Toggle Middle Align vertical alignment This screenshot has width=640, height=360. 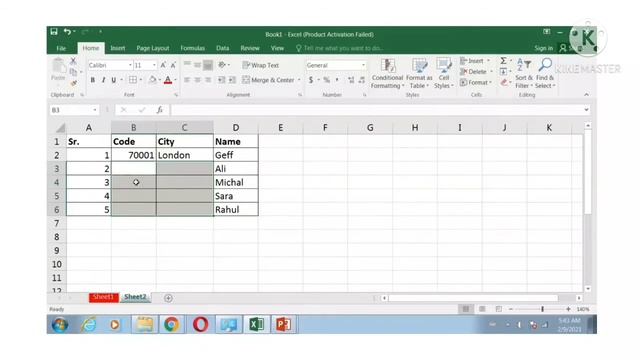coord(198,65)
